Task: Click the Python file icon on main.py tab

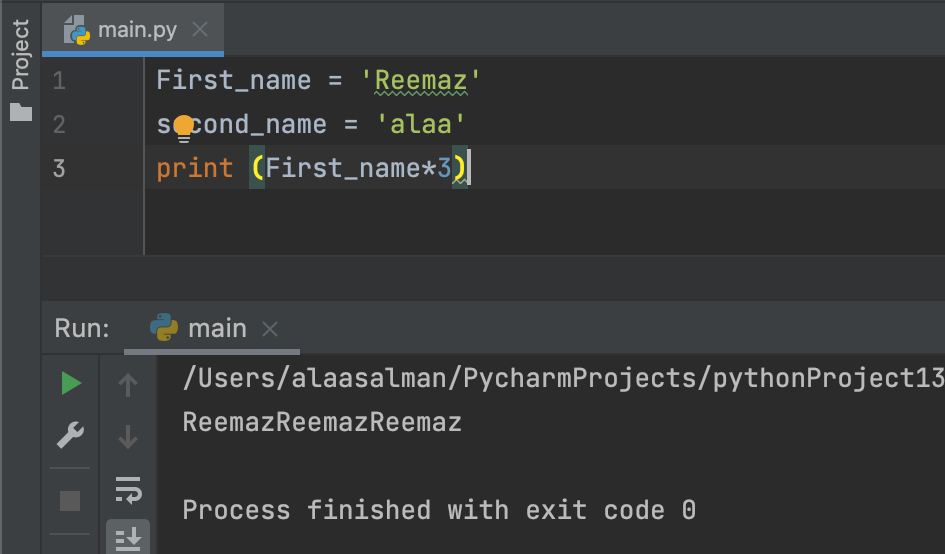Action: (77, 30)
